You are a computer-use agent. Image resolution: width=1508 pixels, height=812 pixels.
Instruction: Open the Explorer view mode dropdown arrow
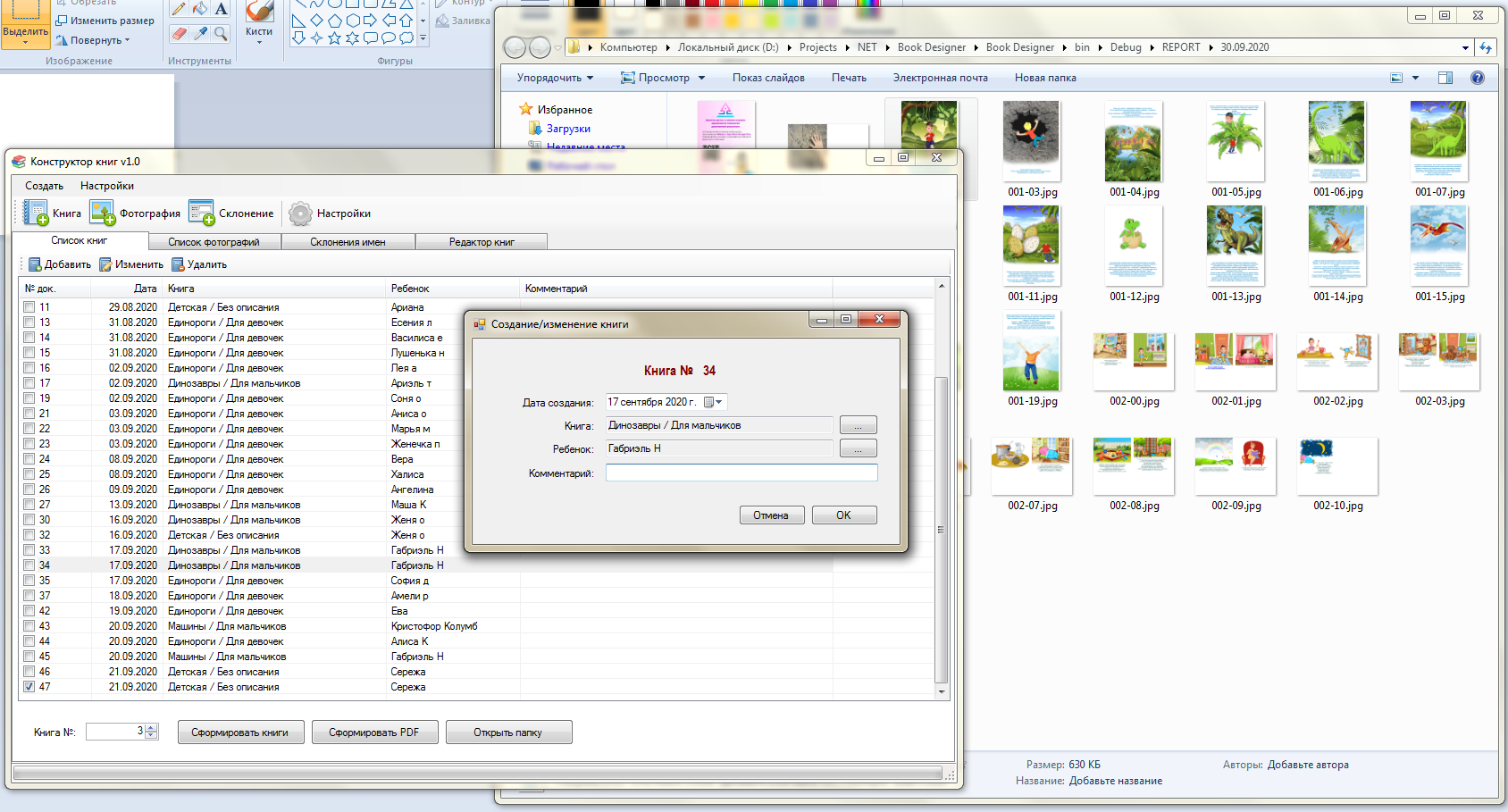[x=1415, y=78]
